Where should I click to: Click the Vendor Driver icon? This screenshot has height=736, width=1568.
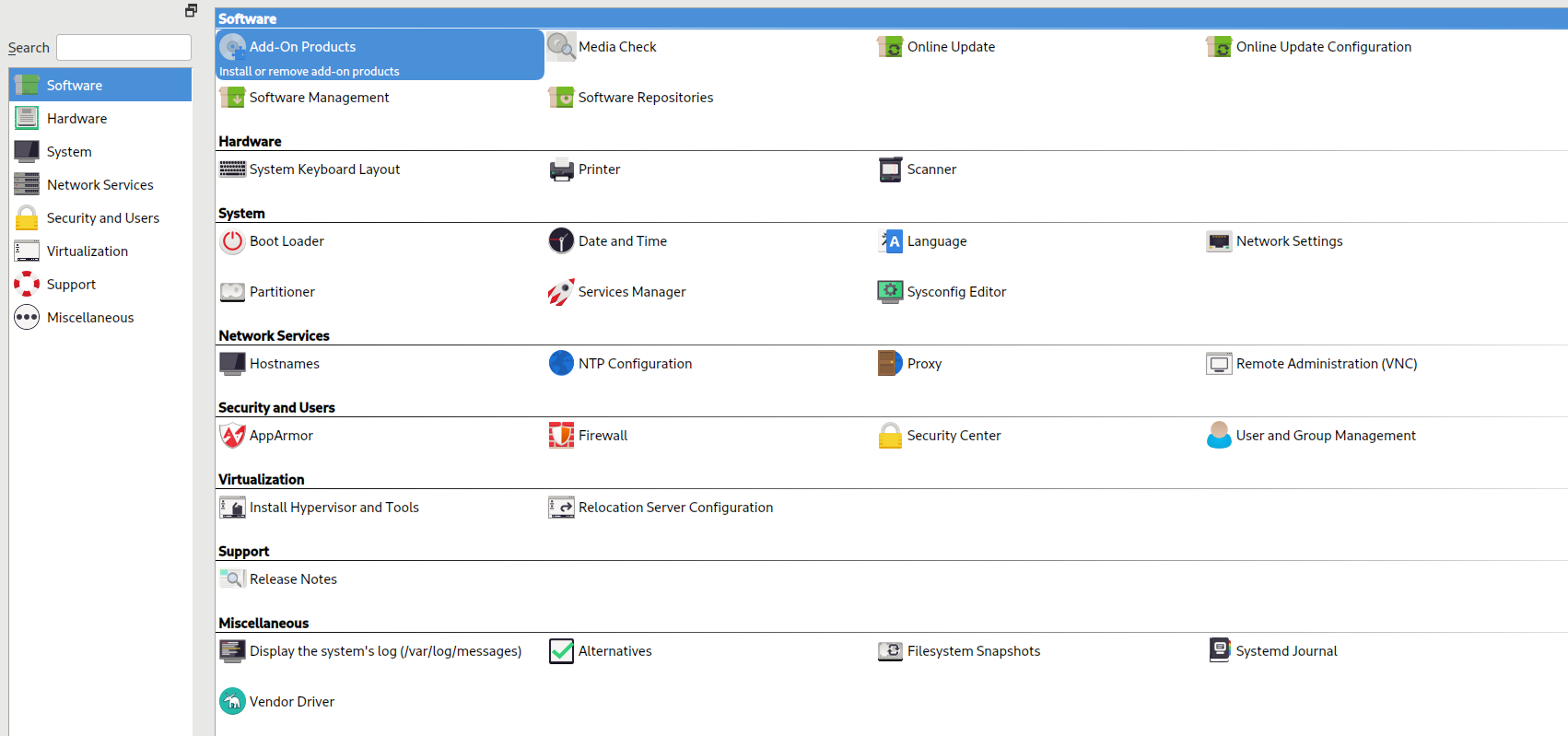[232, 702]
